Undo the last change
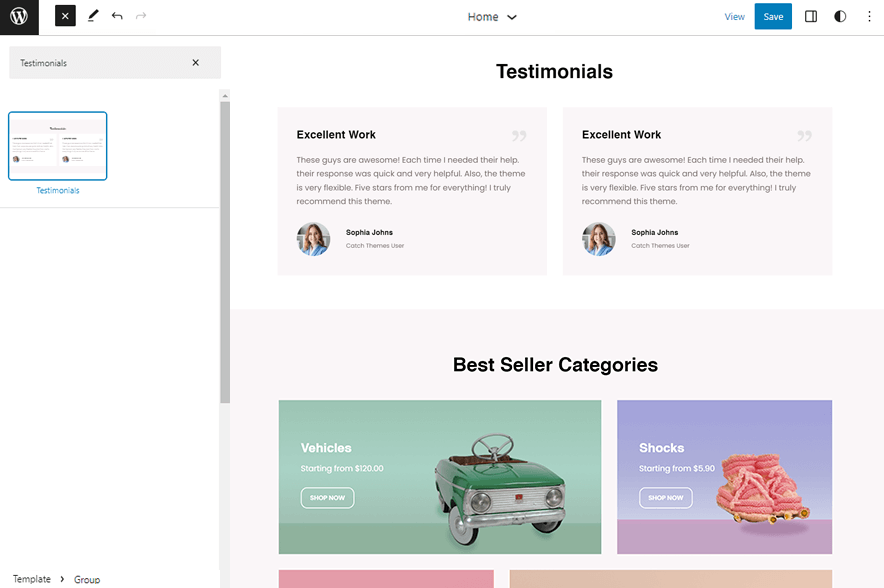 pos(116,15)
